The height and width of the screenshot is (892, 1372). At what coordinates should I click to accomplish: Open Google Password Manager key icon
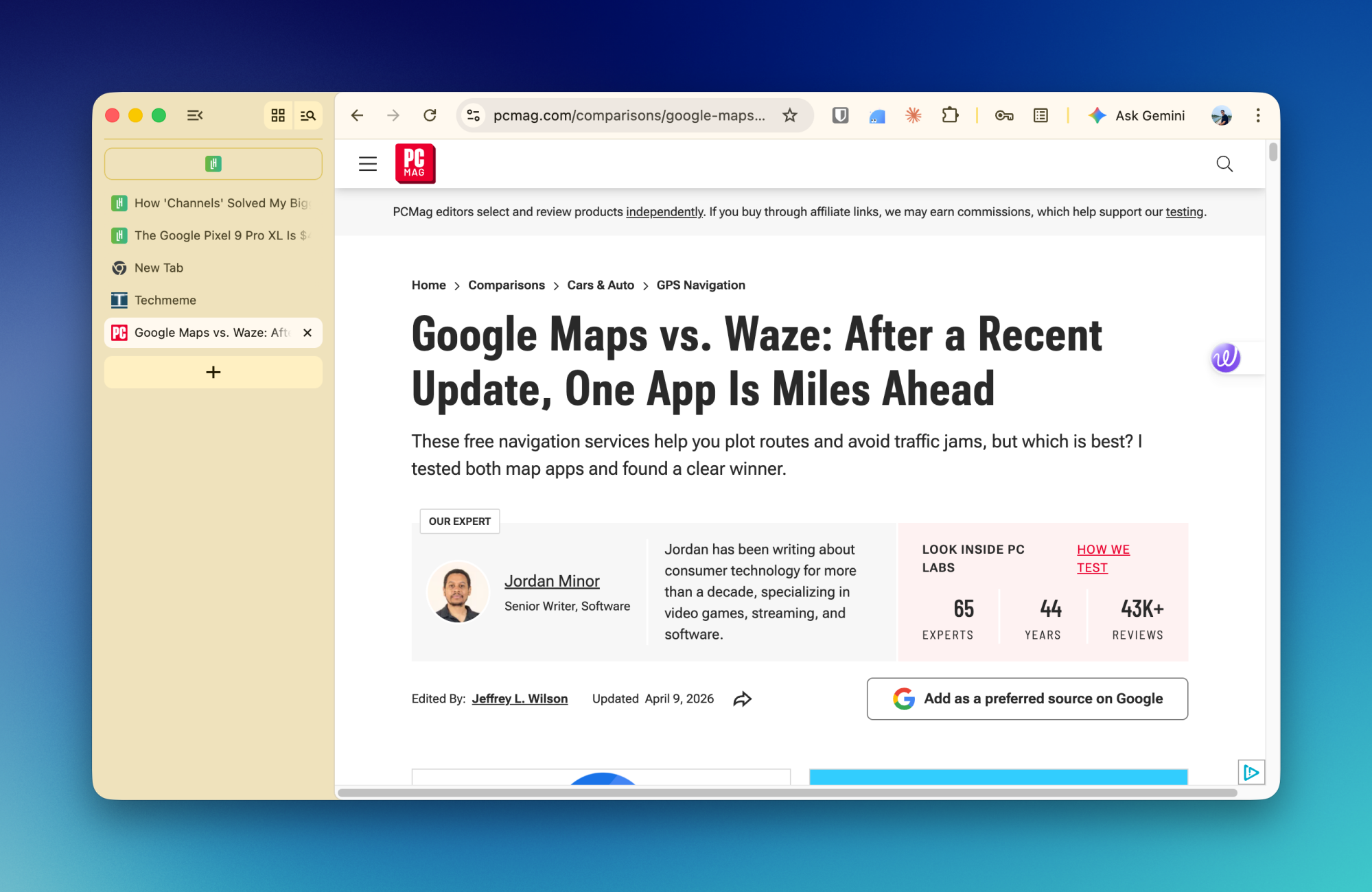pyautogui.click(x=1004, y=115)
